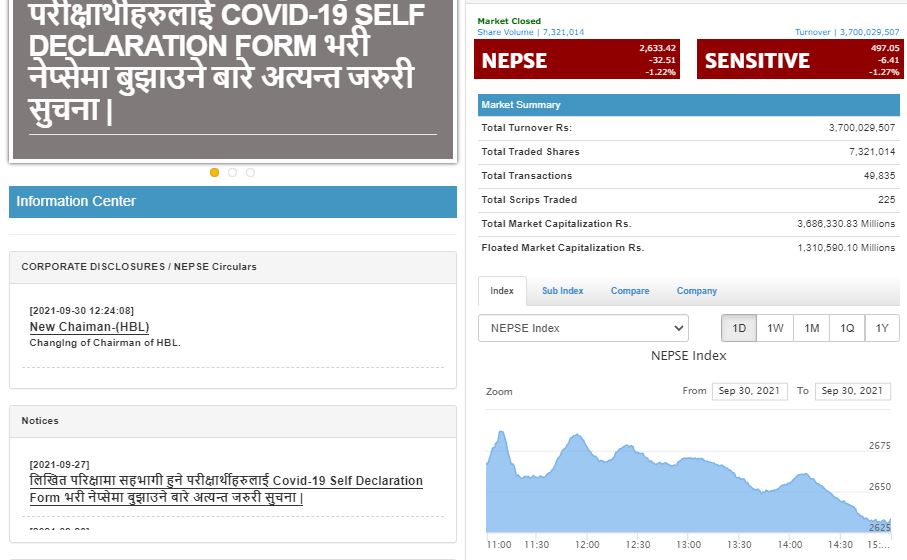907x560 pixels.
Task: Switch to the Index tab
Action: [502, 290]
